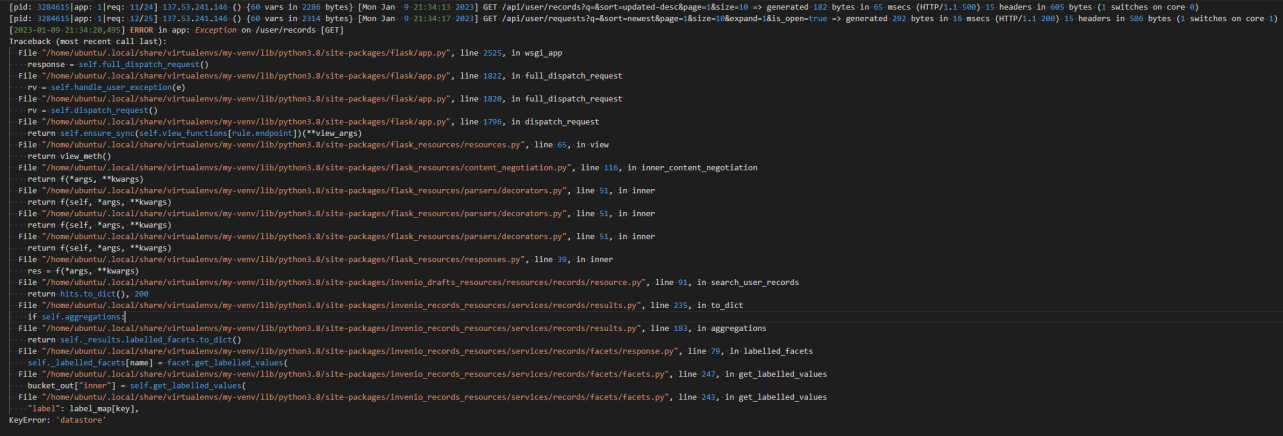Click 'line 235, in to_dict' entry

[699, 305]
